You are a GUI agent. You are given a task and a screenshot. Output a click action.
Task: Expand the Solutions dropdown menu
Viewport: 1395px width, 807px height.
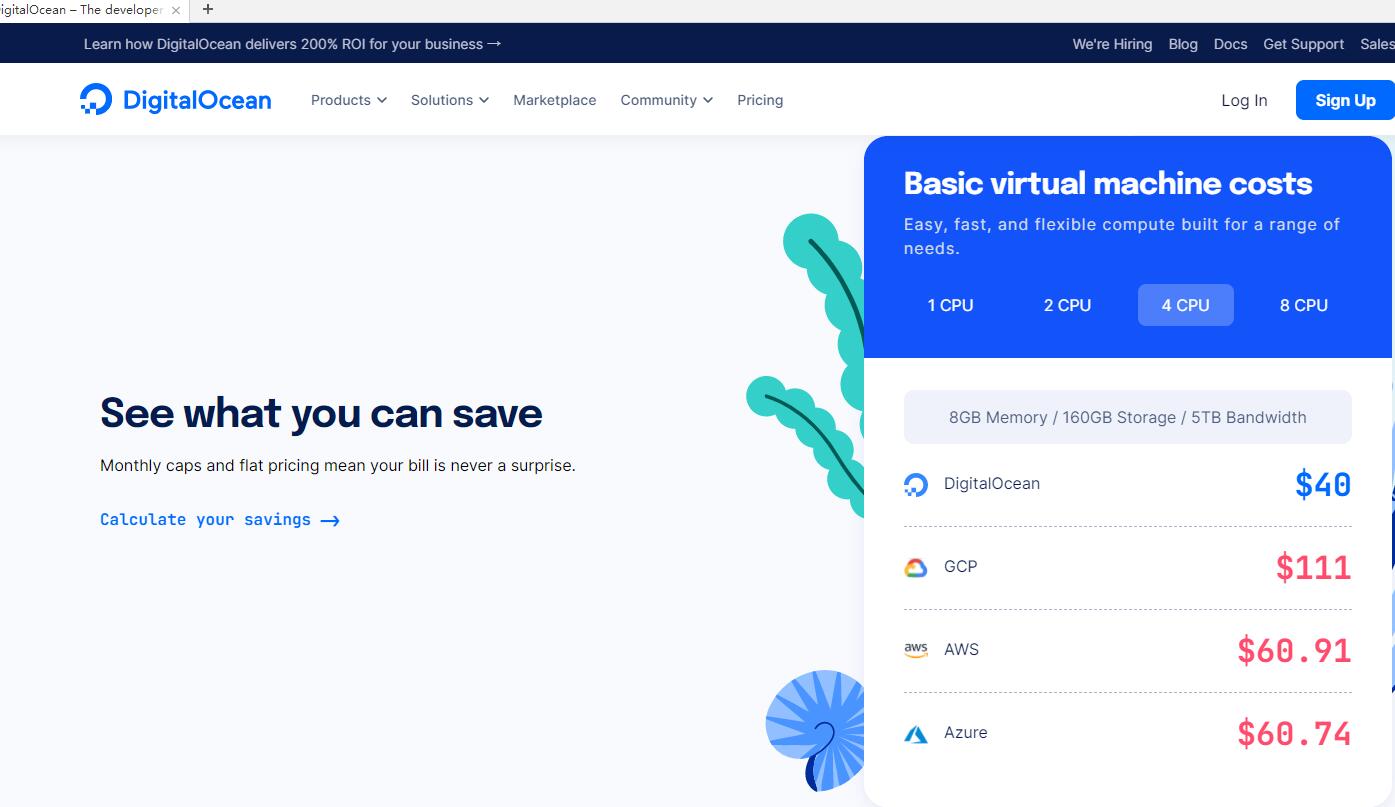coord(450,100)
